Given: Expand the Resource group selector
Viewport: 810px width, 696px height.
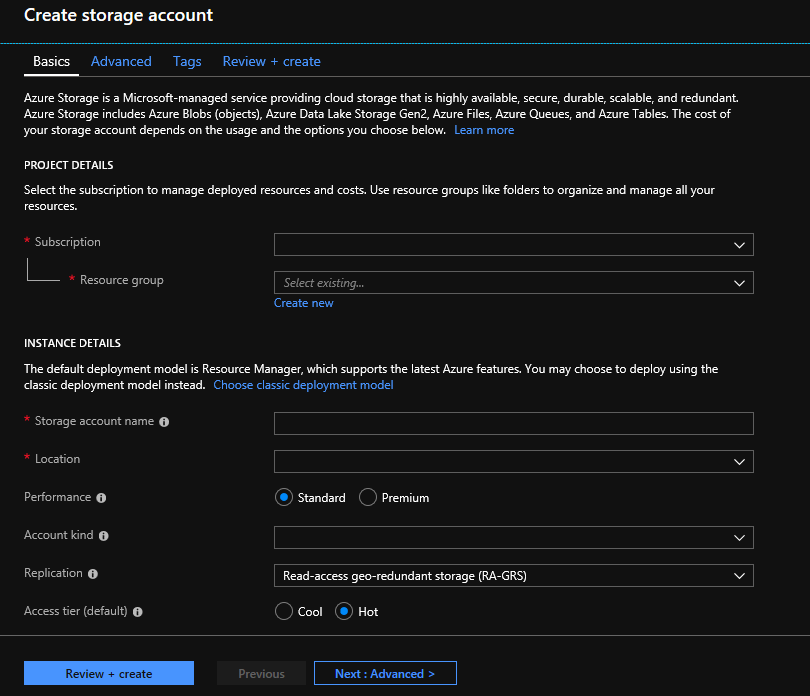Looking at the screenshot, I should point(513,282).
